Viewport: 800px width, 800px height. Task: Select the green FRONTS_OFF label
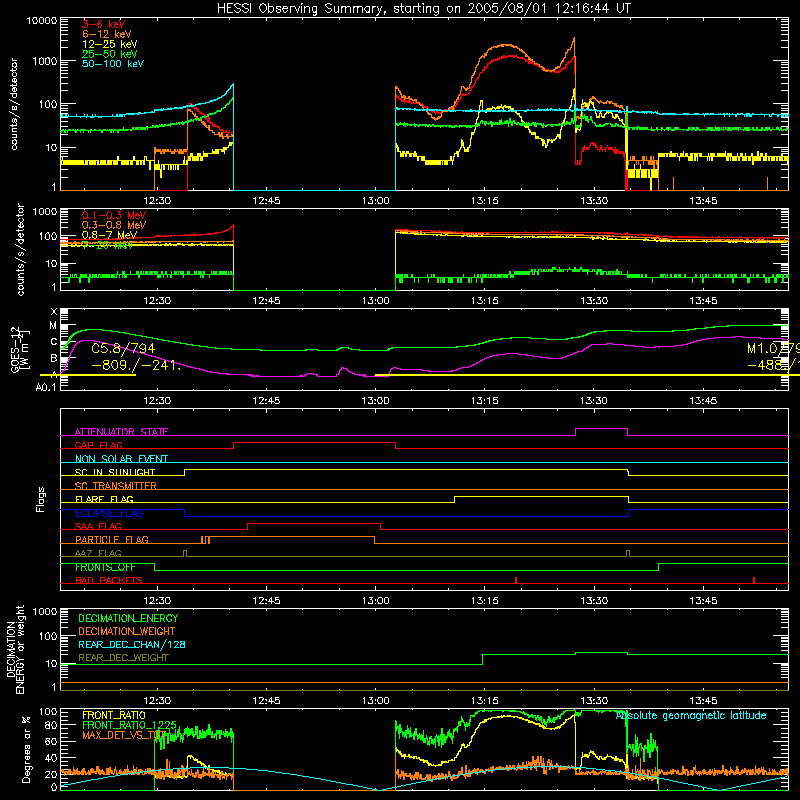pos(105,567)
